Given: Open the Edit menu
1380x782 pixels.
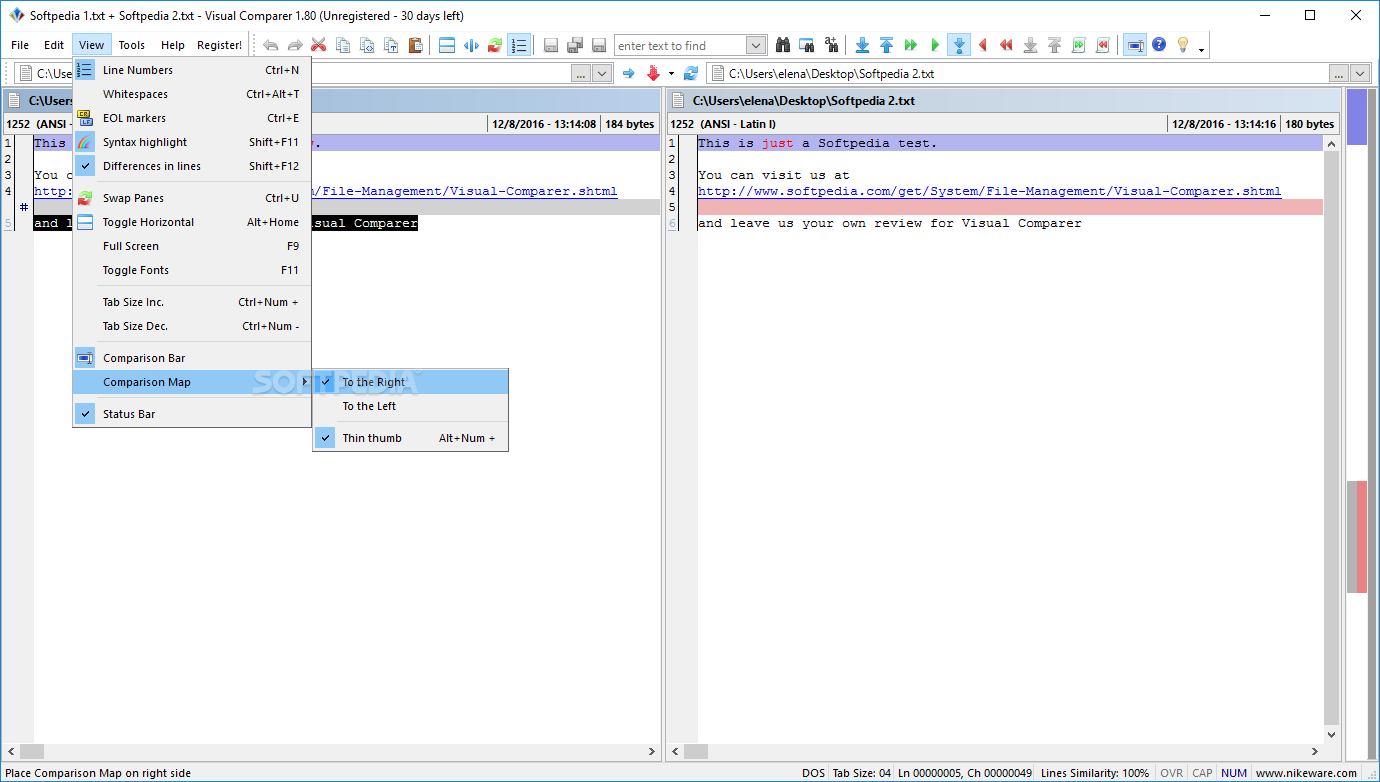Looking at the screenshot, I should coord(54,45).
